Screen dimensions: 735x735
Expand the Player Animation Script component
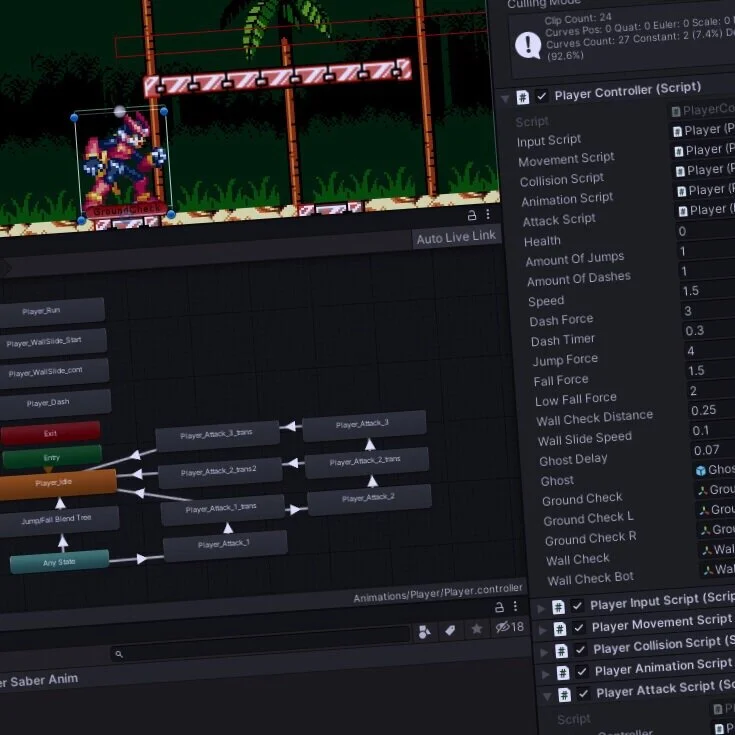point(545,675)
